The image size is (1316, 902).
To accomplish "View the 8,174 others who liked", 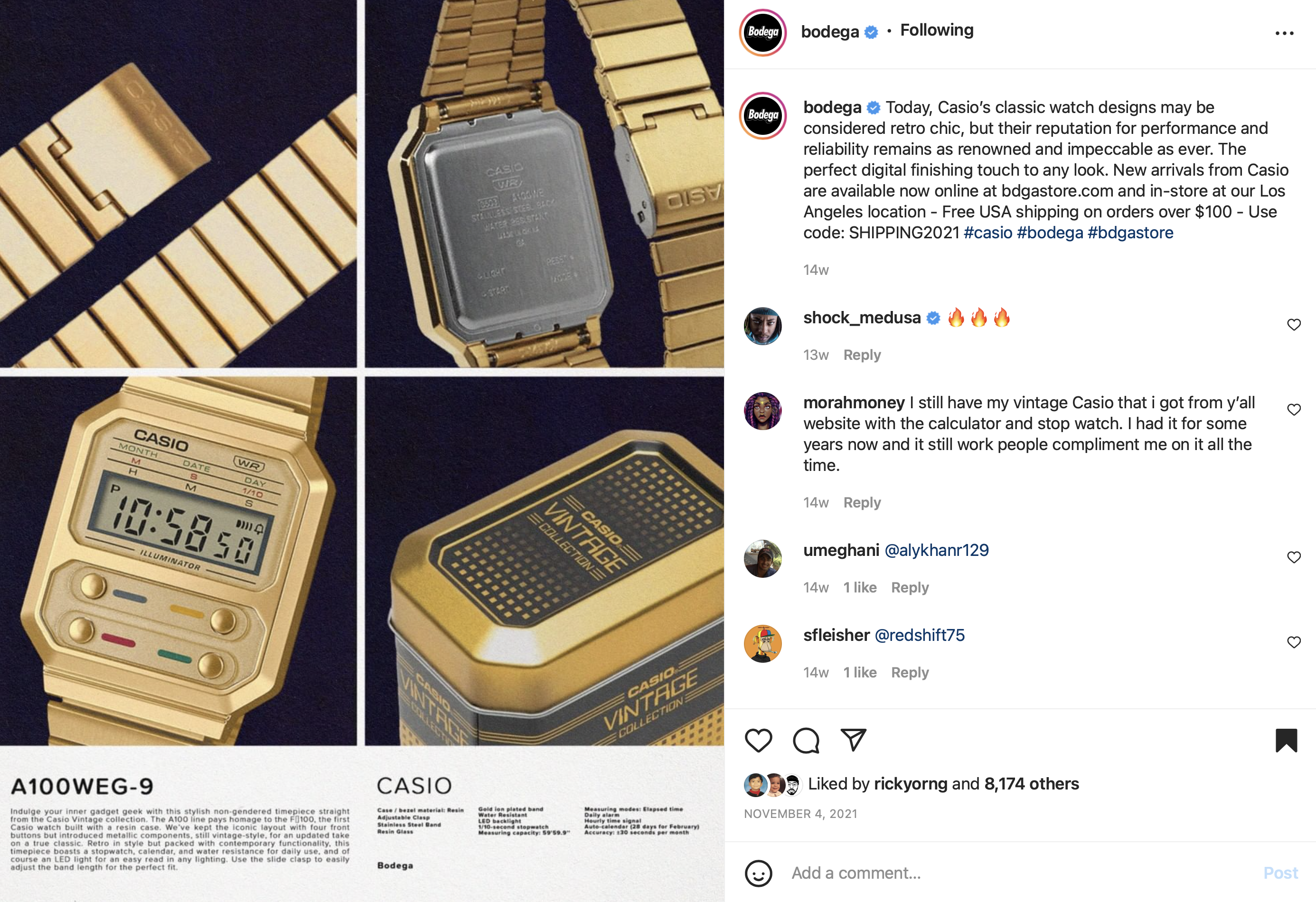I will 1031,784.
